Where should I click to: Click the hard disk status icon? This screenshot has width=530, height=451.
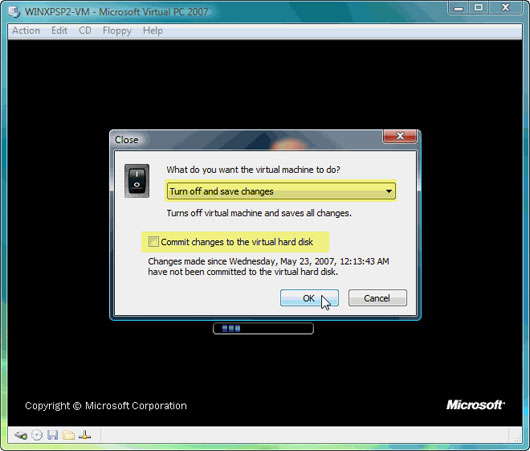click(x=21, y=435)
